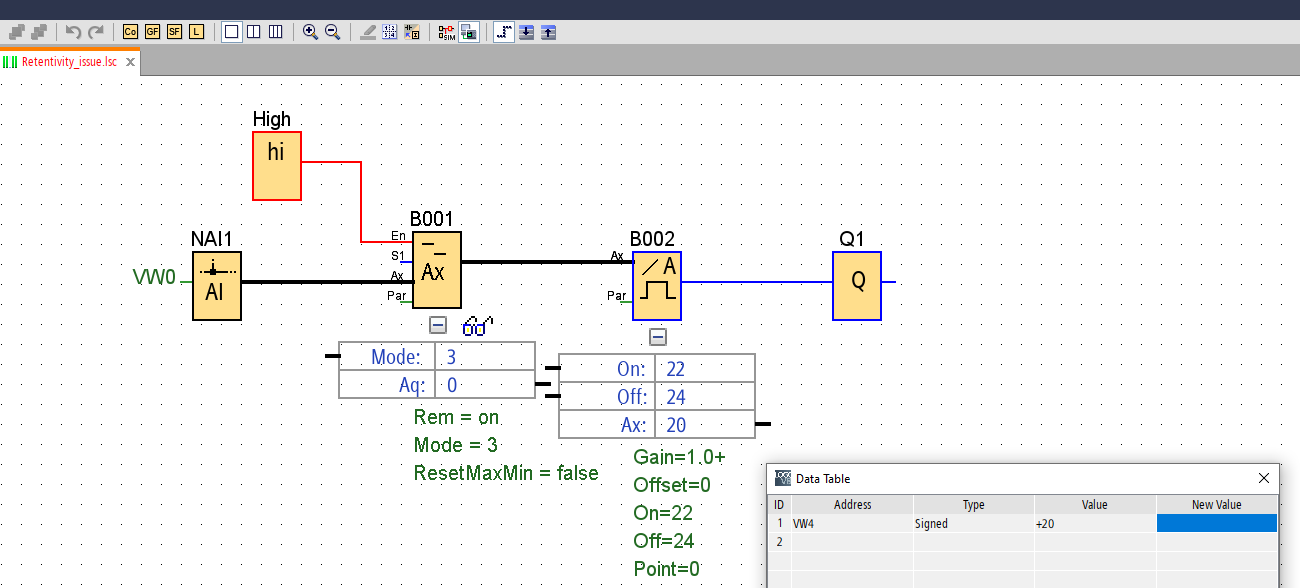Open the Co constants and connectors palette
This screenshot has height=588, width=1300.
(130, 32)
